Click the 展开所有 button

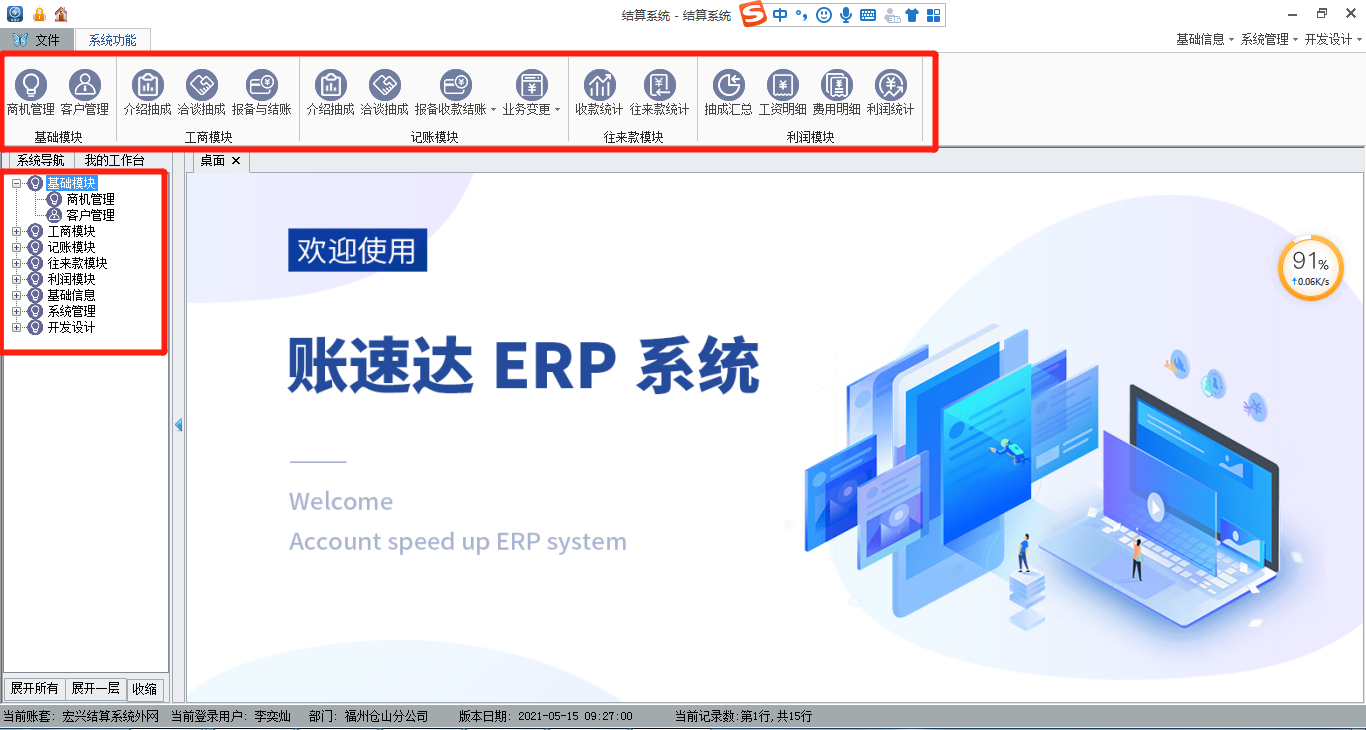tap(35, 688)
